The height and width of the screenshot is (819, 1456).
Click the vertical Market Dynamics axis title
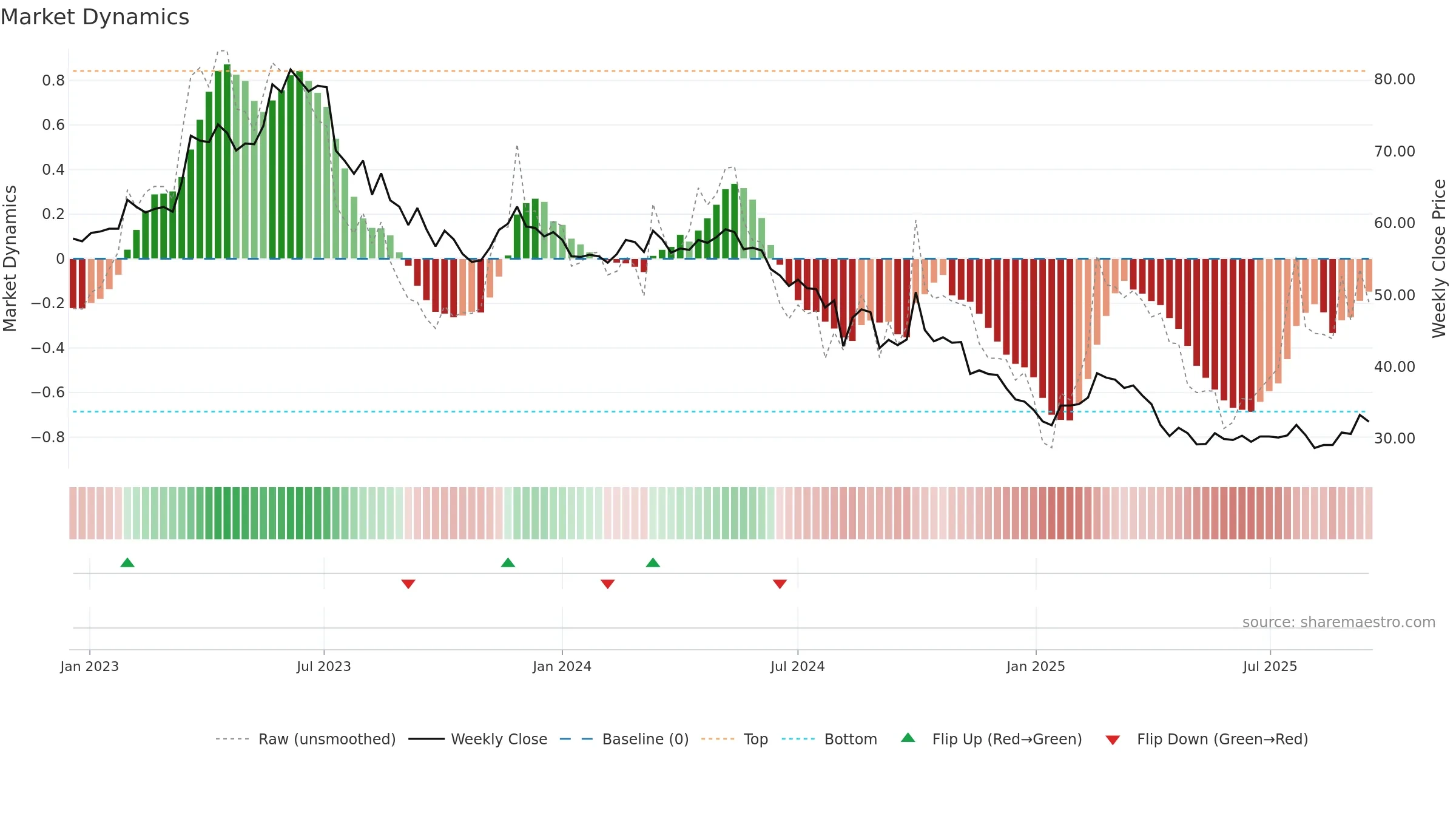pyautogui.click(x=10, y=258)
